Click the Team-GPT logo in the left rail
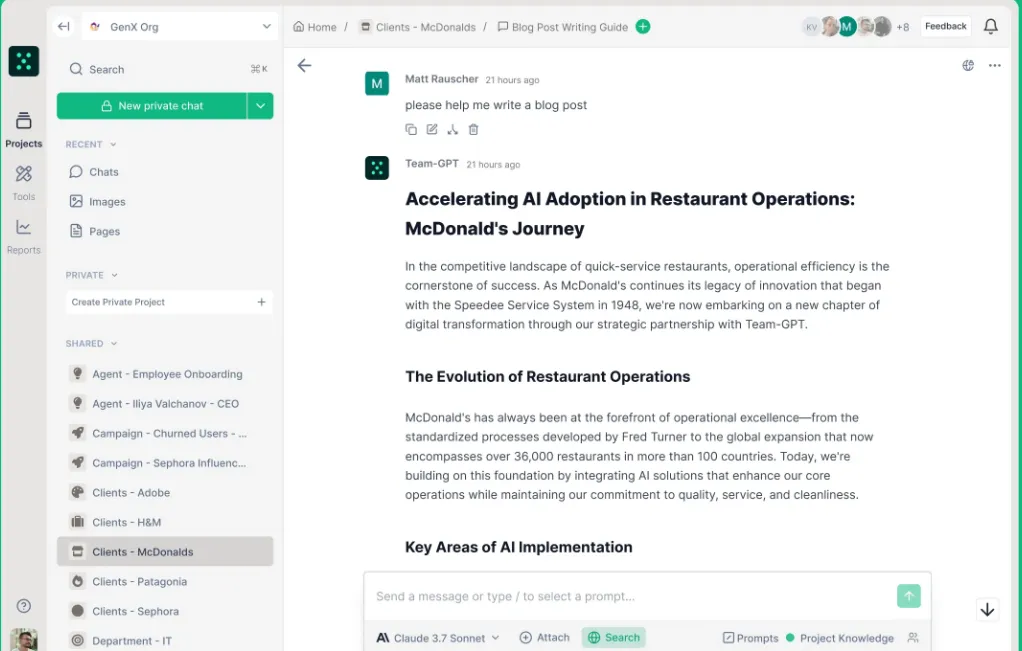Viewport: 1022px width, 651px height. (x=23, y=61)
